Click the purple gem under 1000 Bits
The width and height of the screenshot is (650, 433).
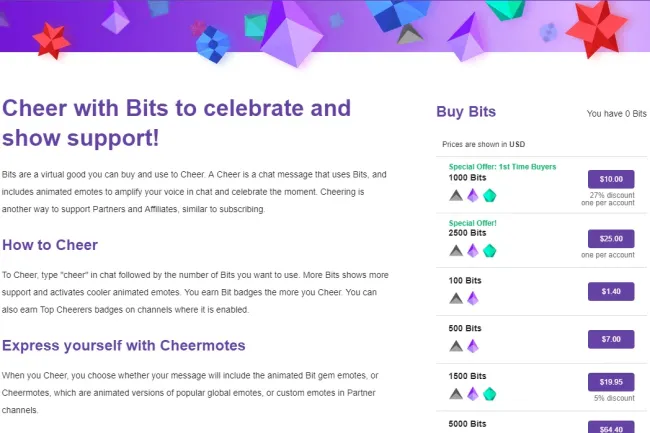472,195
